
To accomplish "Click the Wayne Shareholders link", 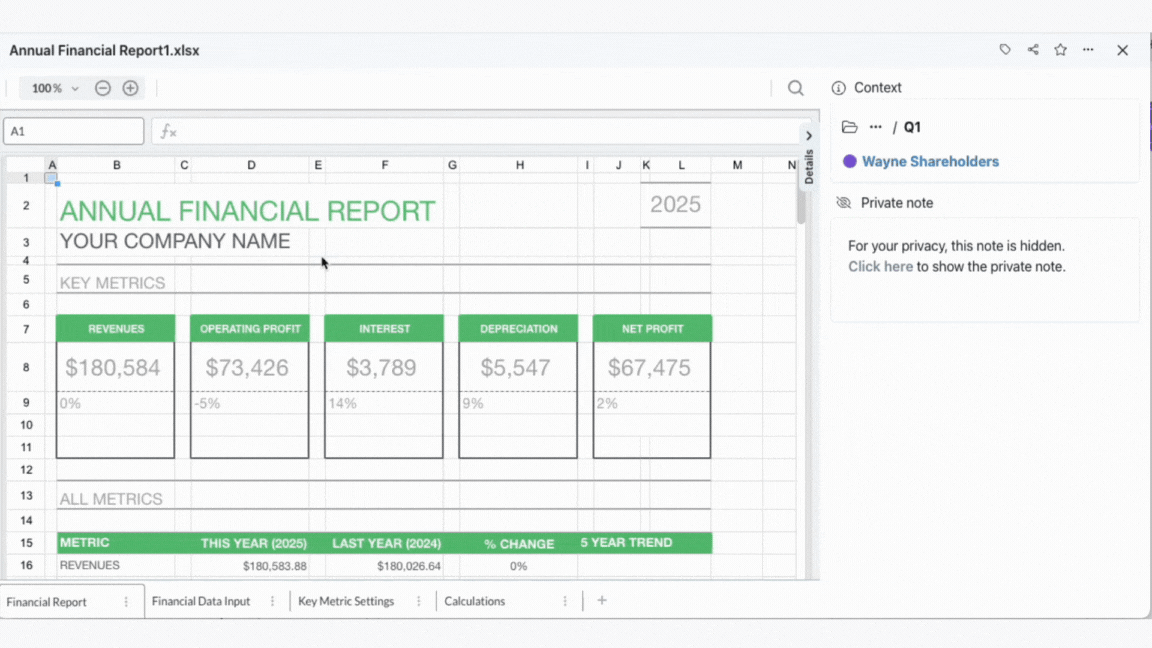I will pyautogui.click(x=930, y=161).
